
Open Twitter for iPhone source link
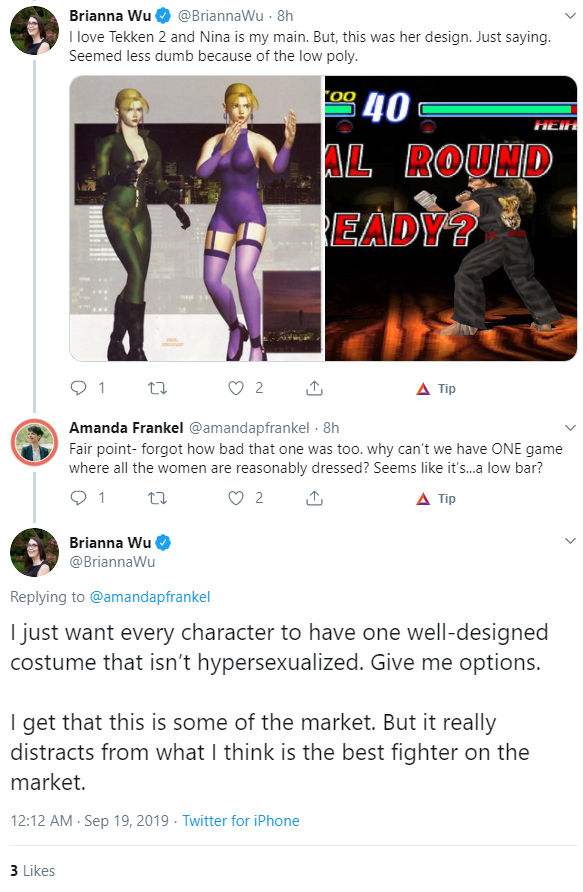(241, 821)
